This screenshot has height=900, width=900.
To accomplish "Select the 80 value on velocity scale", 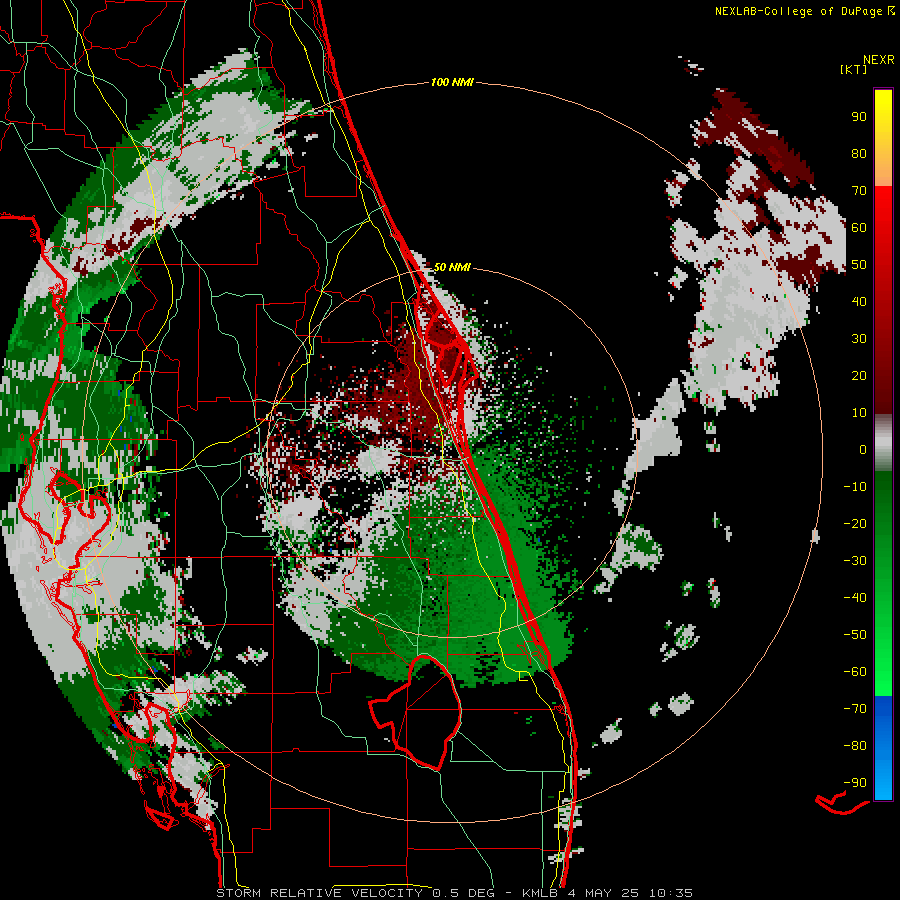I will (x=859, y=153).
